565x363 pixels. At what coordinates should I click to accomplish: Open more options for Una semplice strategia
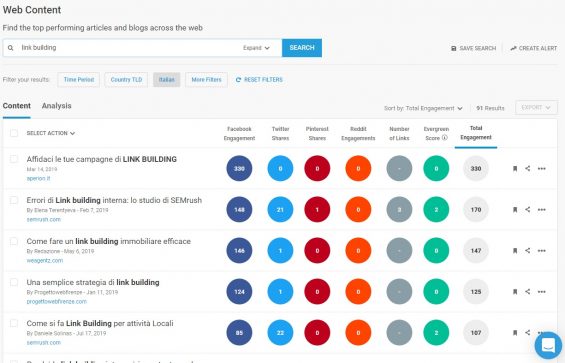(542, 292)
